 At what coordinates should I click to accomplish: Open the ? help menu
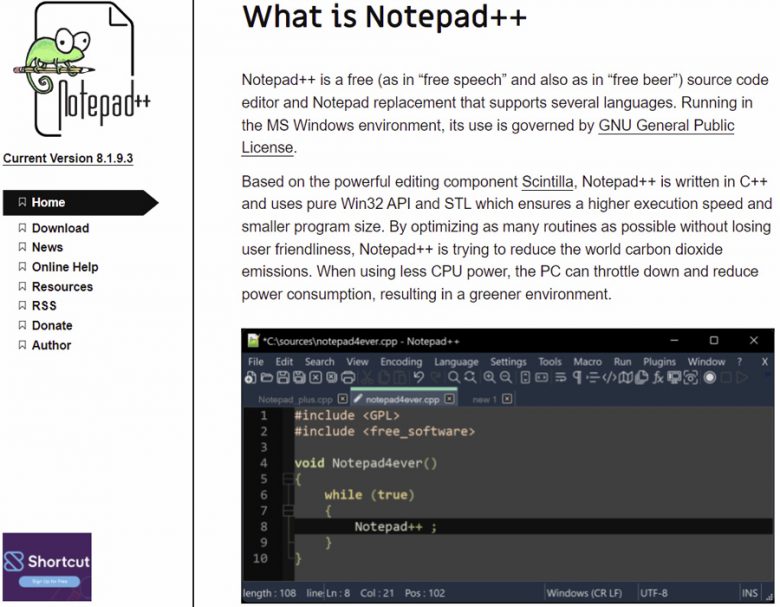click(x=739, y=362)
